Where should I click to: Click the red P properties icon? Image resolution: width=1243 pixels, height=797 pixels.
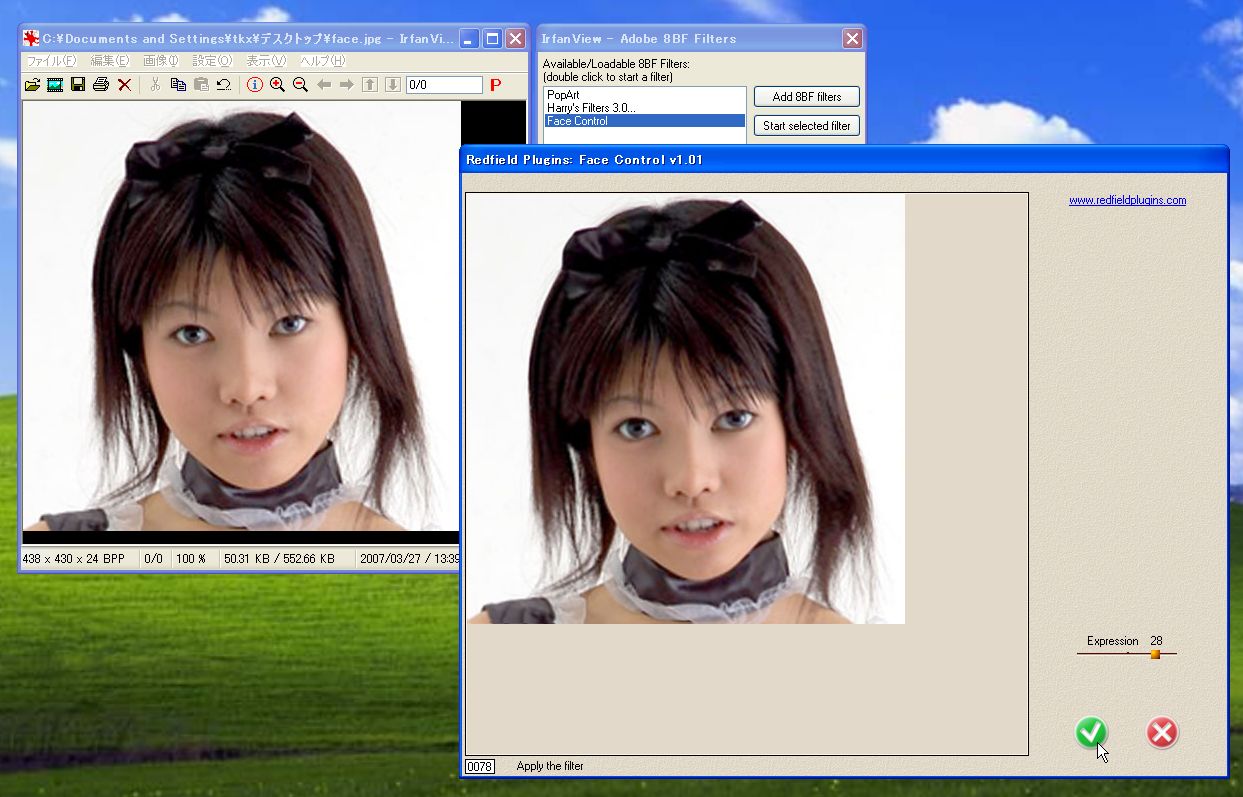[495, 85]
